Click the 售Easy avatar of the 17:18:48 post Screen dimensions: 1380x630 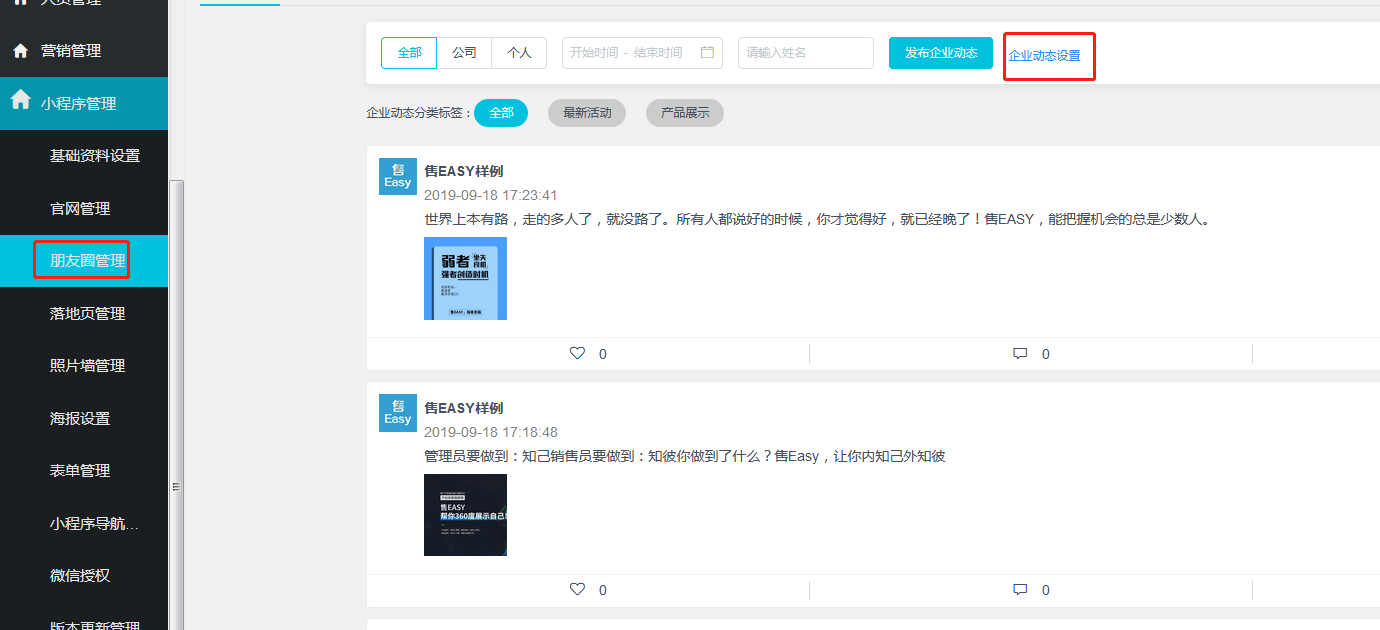(398, 412)
